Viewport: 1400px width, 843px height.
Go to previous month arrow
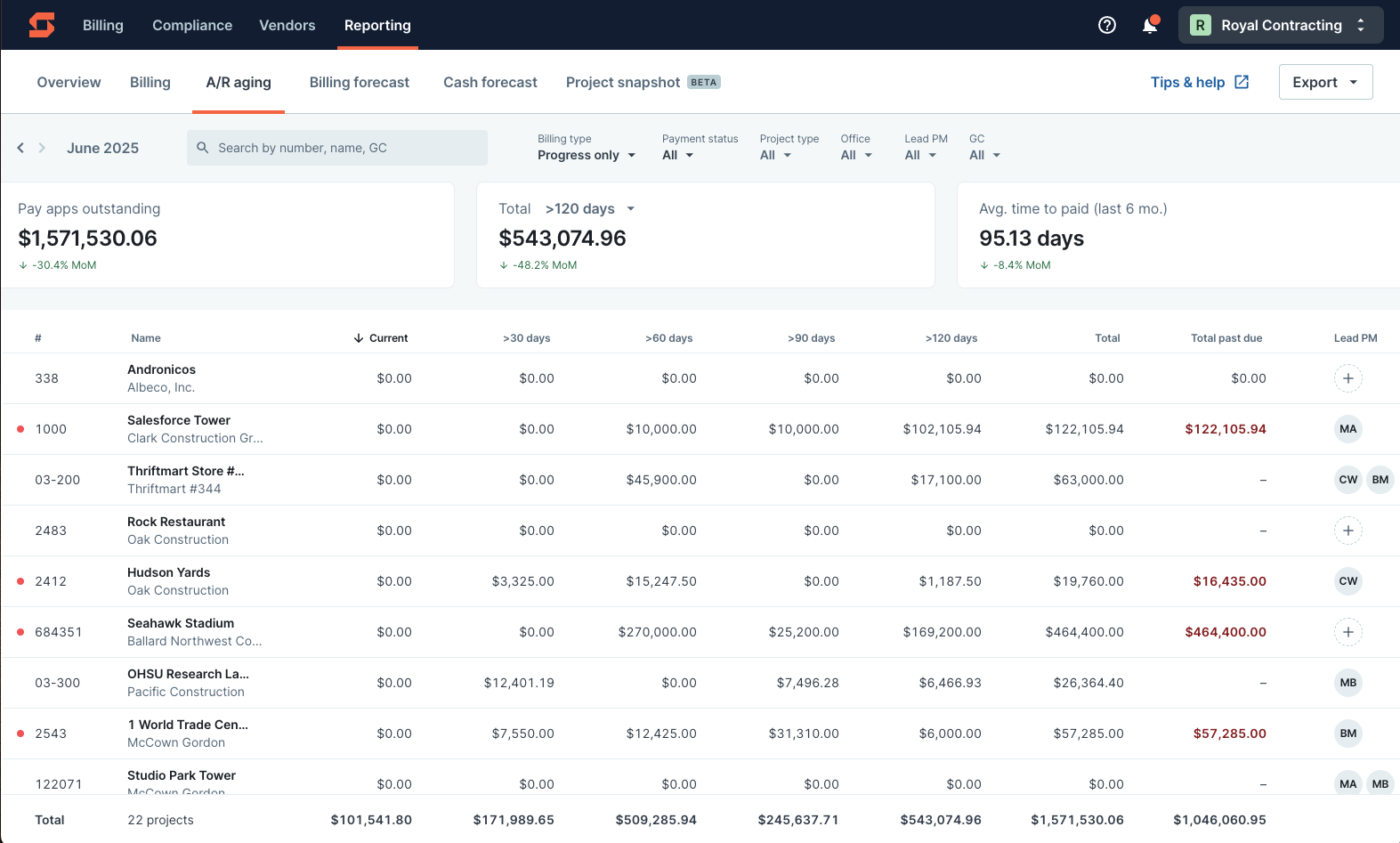tap(20, 148)
